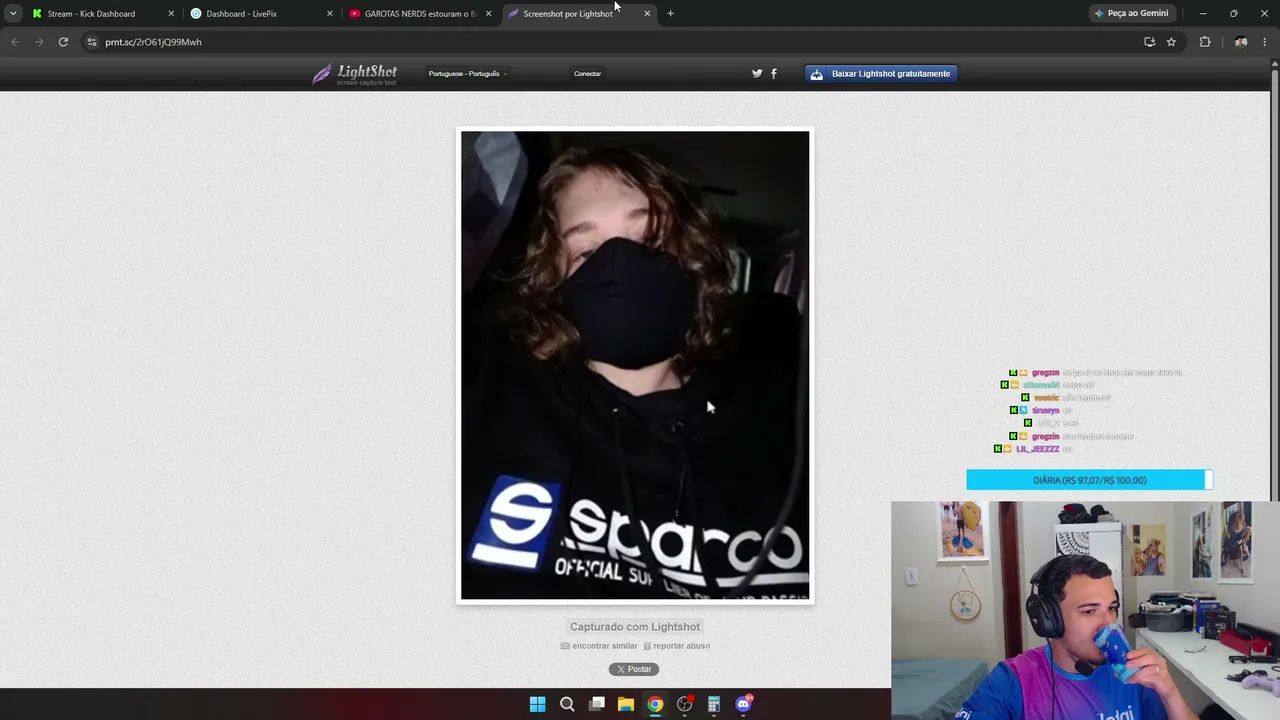Switch to the Dashboard - LivePix tab

[x=261, y=14]
